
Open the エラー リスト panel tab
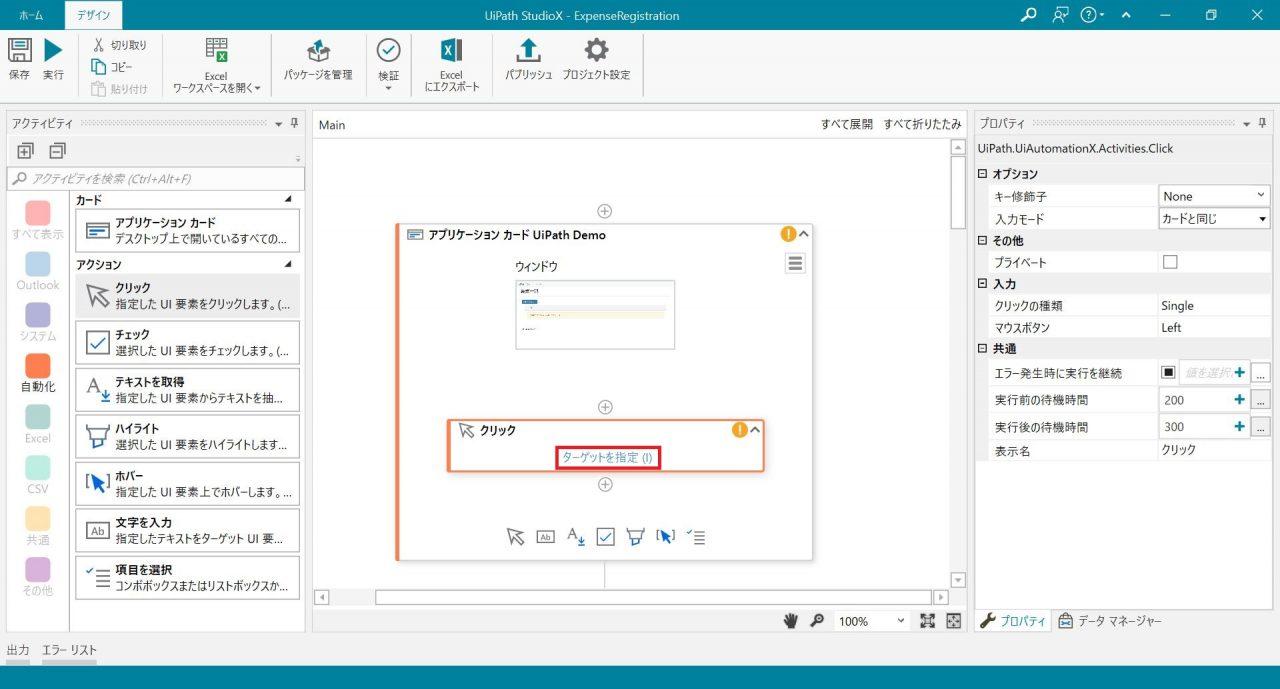click(69, 650)
